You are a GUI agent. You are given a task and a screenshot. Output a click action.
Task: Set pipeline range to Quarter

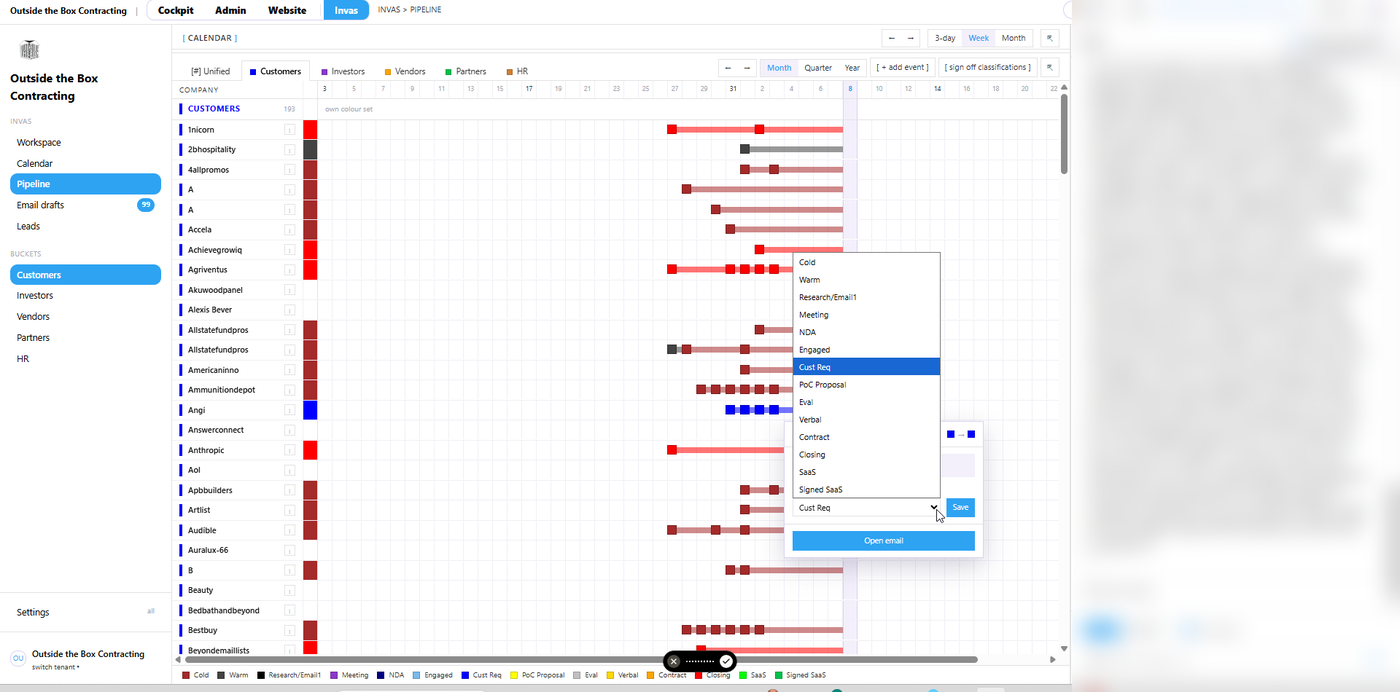coord(818,68)
